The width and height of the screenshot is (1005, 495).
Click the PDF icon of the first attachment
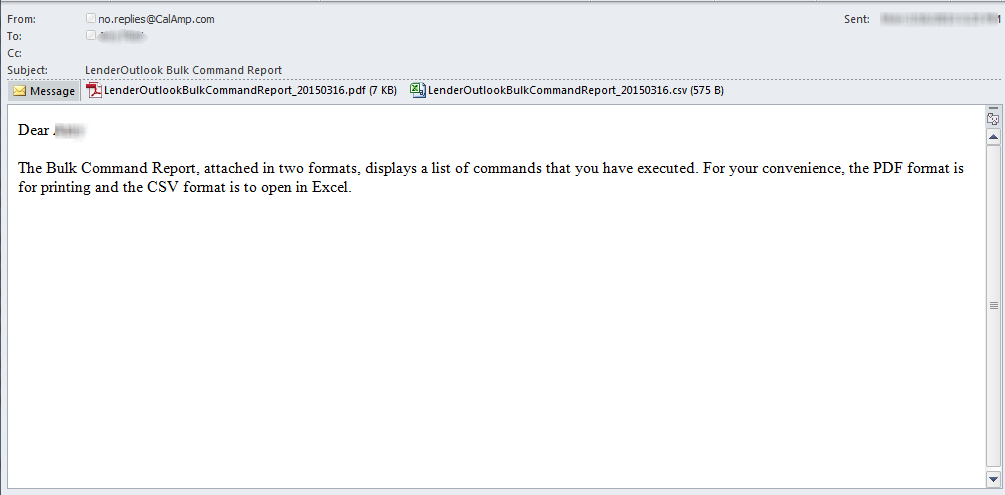pos(95,91)
